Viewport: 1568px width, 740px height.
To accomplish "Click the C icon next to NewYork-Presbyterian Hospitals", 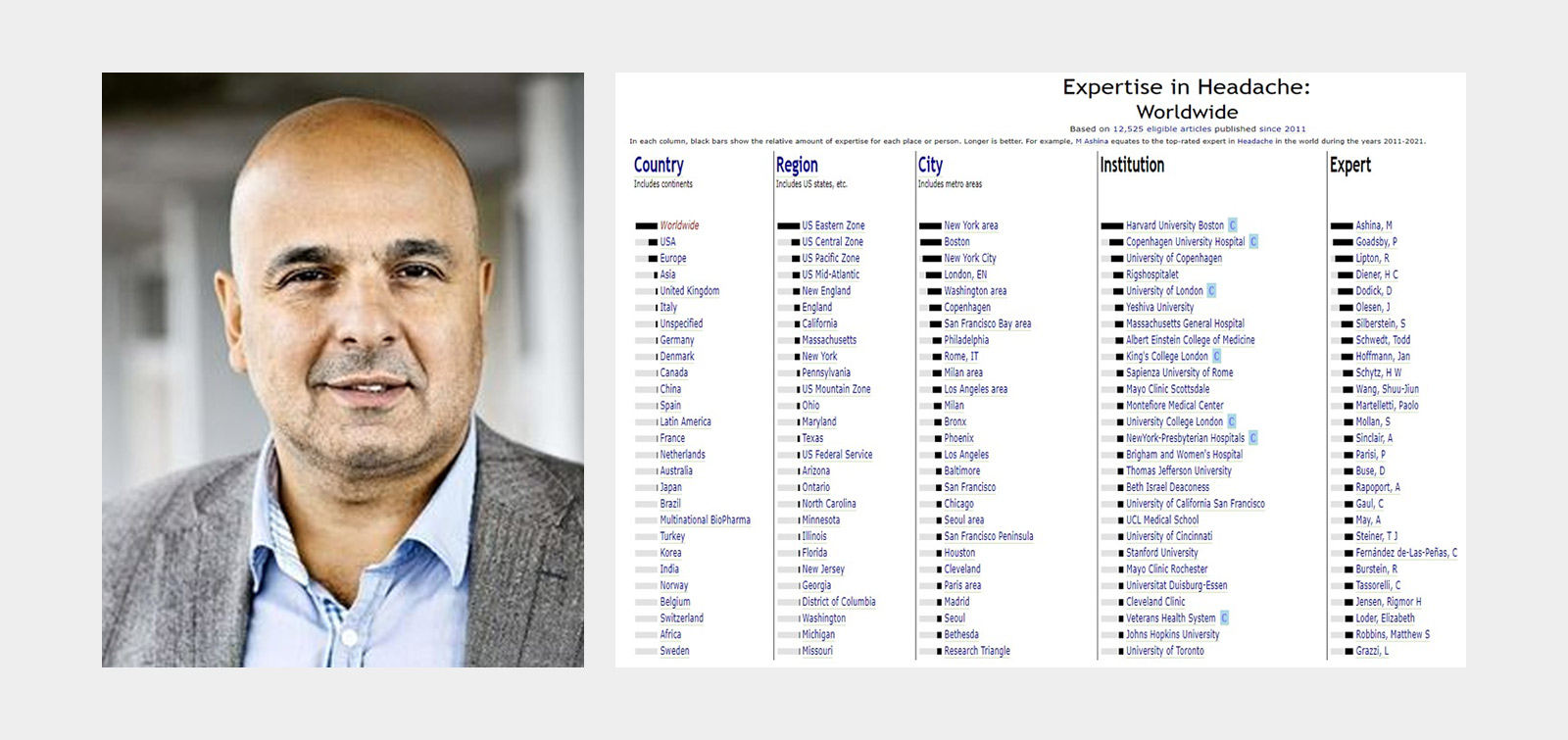I will coord(1253,438).
